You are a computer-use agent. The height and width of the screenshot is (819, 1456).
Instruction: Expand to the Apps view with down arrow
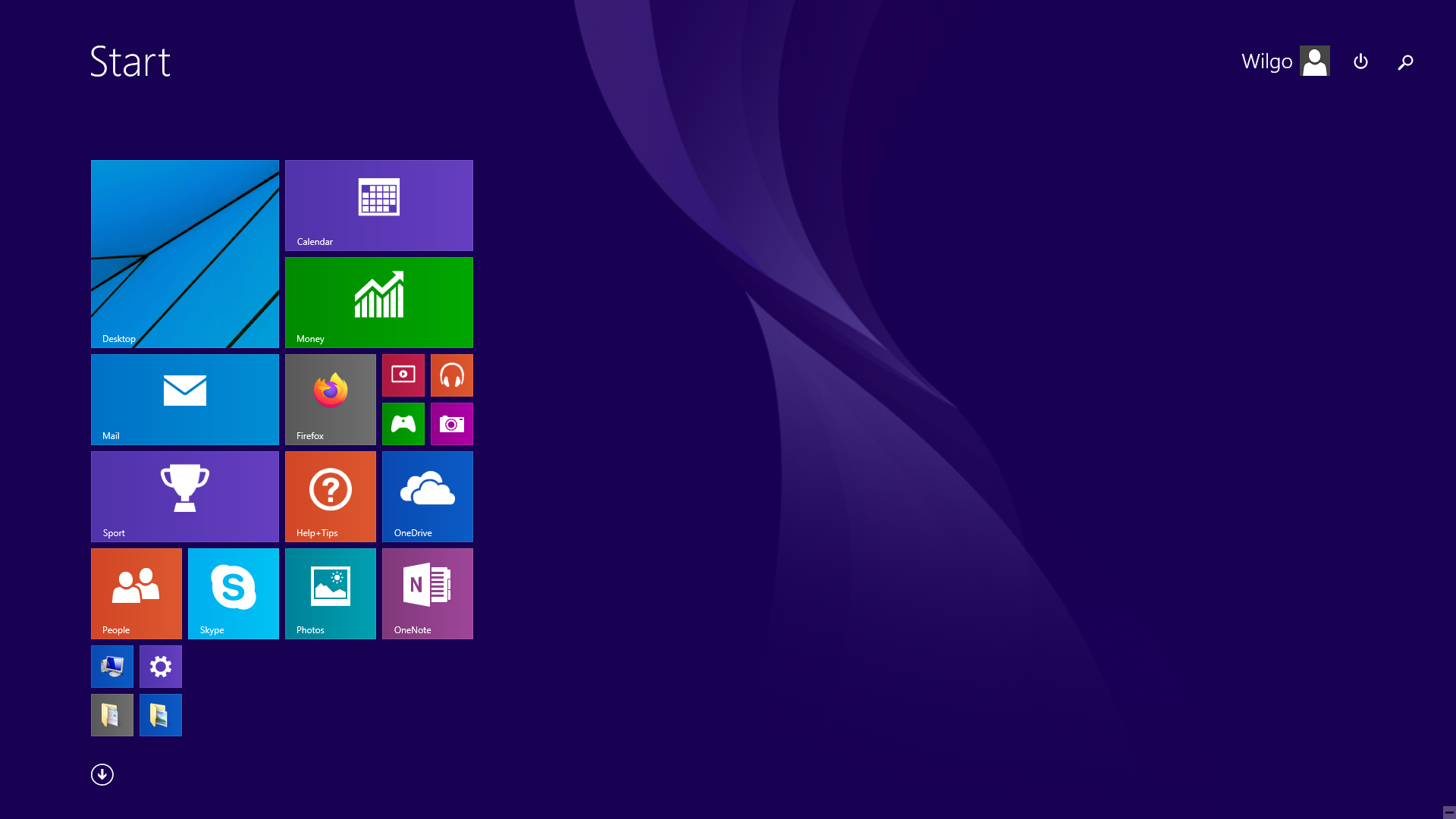[102, 774]
